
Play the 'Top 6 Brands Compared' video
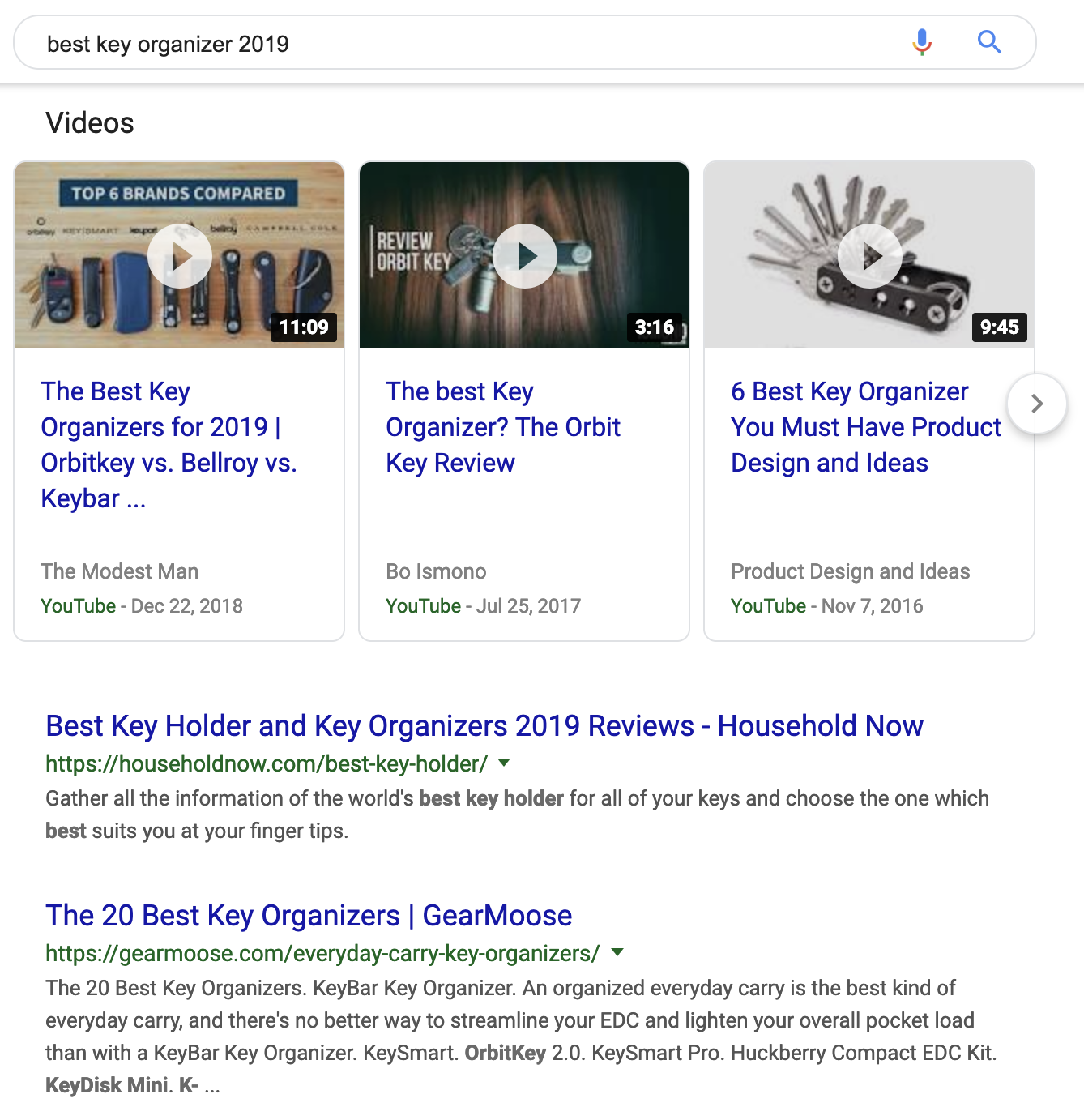pos(180,256)
